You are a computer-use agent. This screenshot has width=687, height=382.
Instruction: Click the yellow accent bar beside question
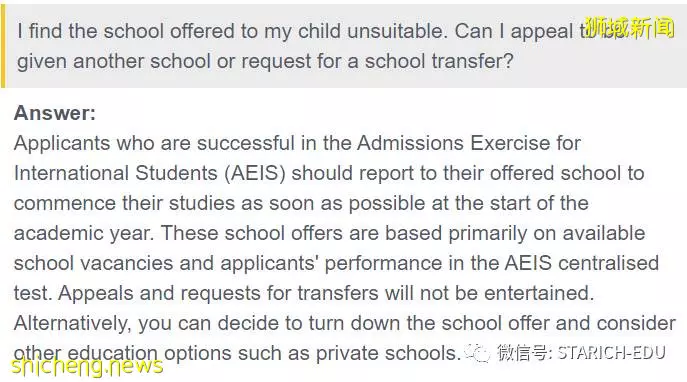tap(3, 46)
